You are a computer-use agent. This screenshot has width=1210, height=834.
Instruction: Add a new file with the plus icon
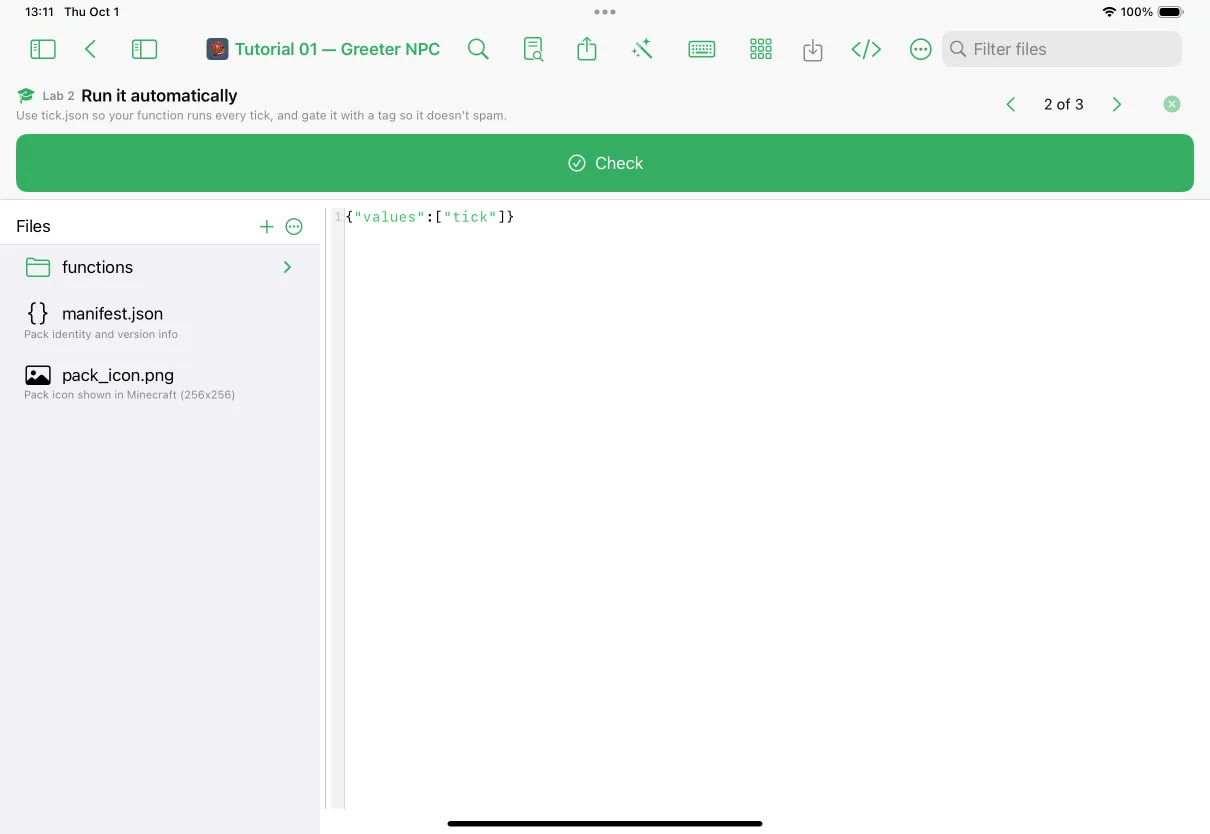coord(267,227)
